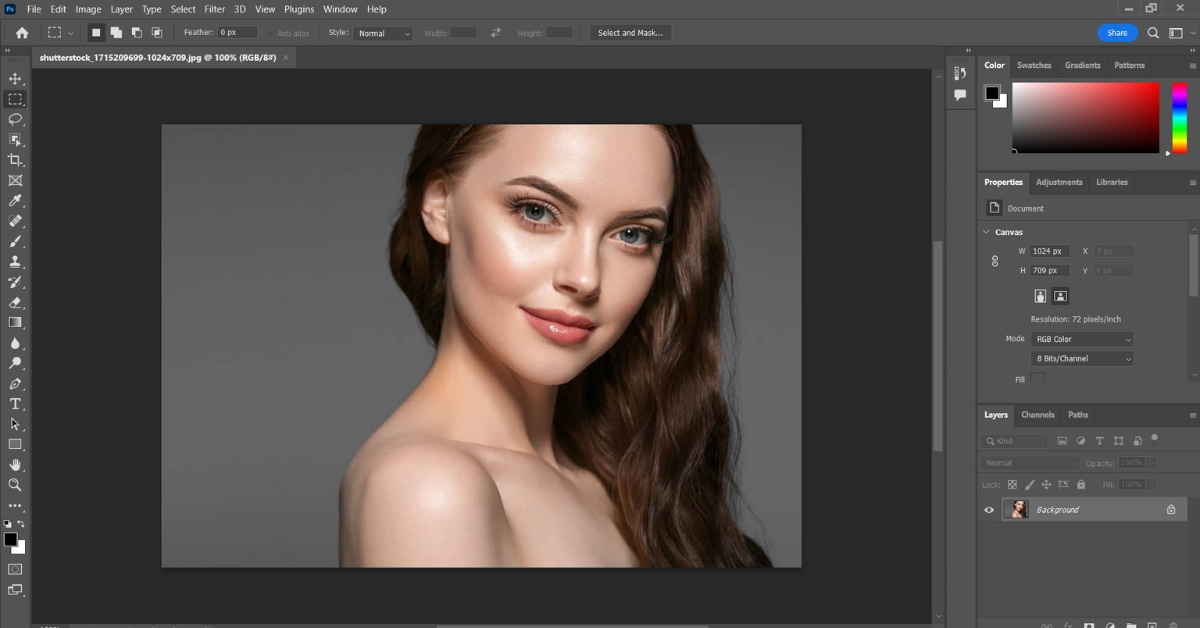The image size is (1200, 628).
Task: Open the Layers panel flyout menu
Action: (x=1192, y=415)
